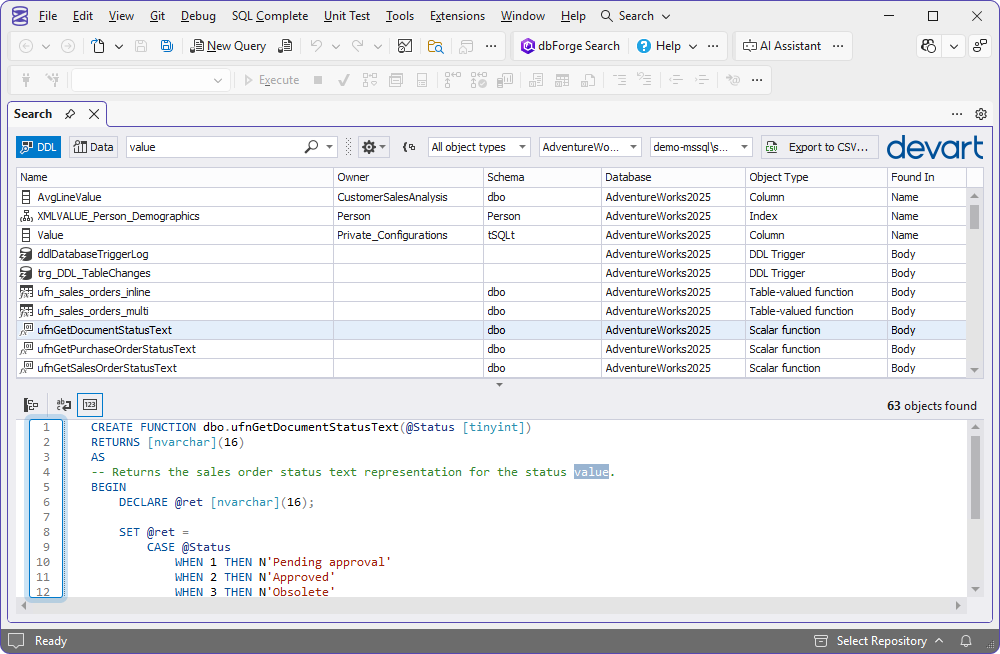Open the AI Assistant
This screenshot has width=1000, height=654.
[781, 46]
